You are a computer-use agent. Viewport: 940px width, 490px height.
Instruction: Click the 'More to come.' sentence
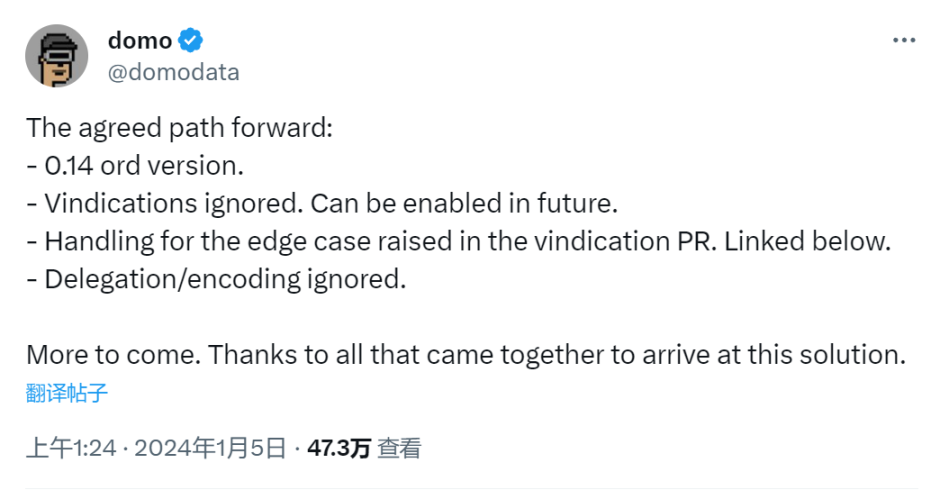click(x=113, y=354)
